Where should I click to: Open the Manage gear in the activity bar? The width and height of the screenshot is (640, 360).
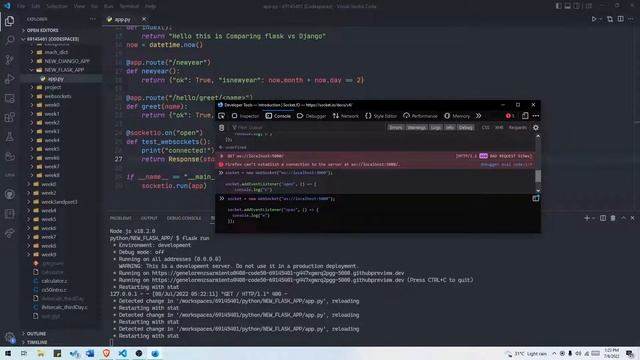pos(9,337)
